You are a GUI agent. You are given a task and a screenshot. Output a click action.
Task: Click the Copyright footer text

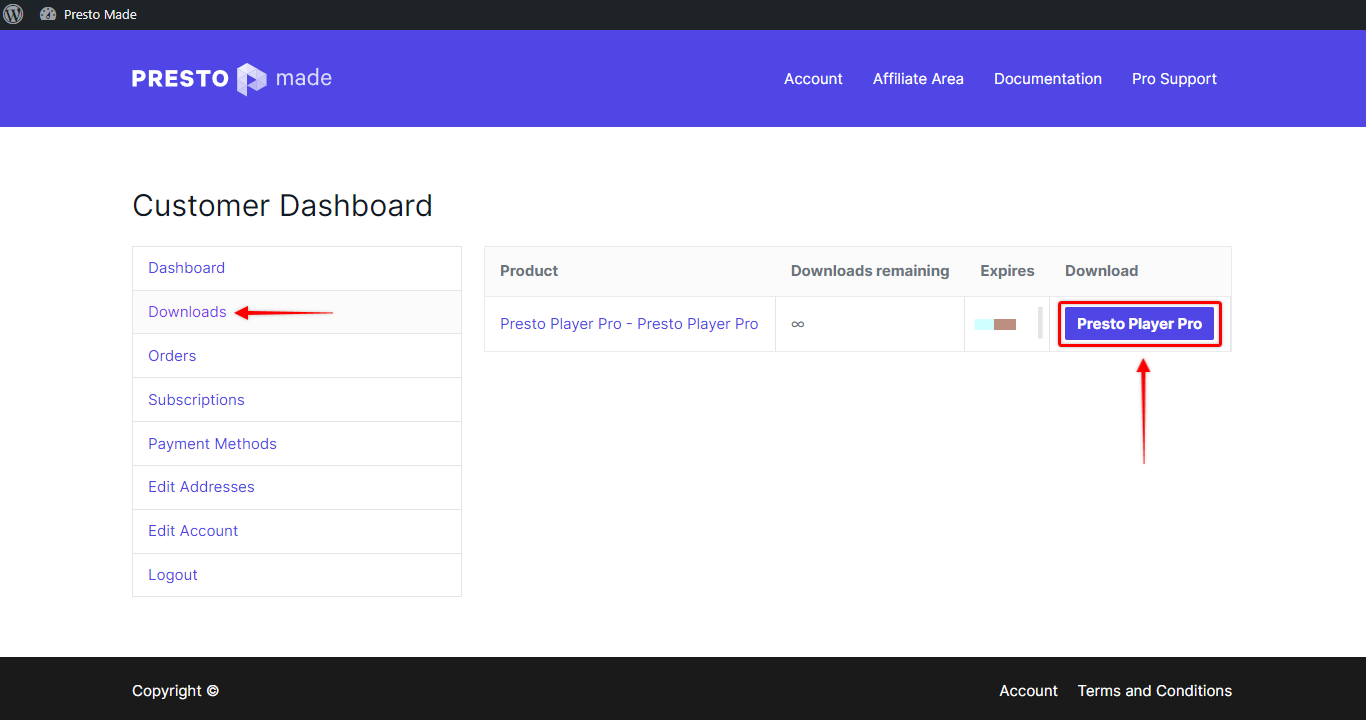(x=175, y=691)
